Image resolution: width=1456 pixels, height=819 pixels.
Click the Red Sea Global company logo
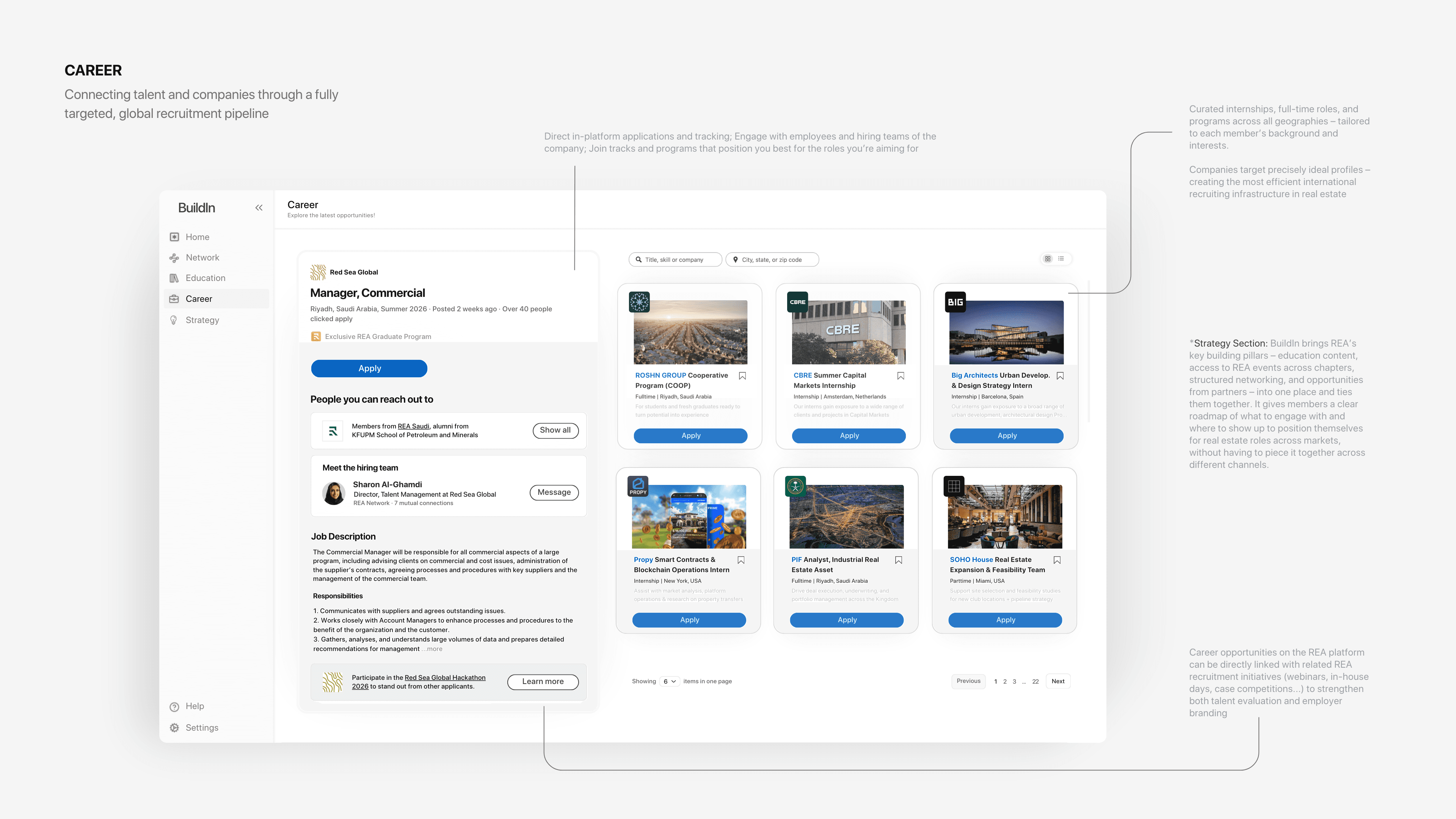pos(318,273)
